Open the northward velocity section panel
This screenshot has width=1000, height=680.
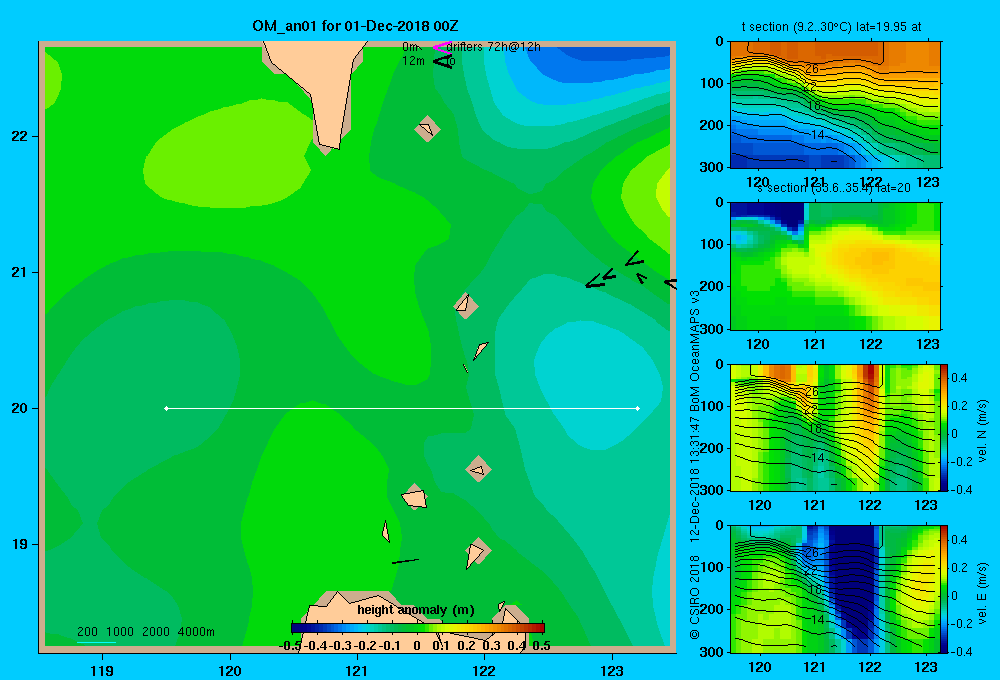(835, 427)
